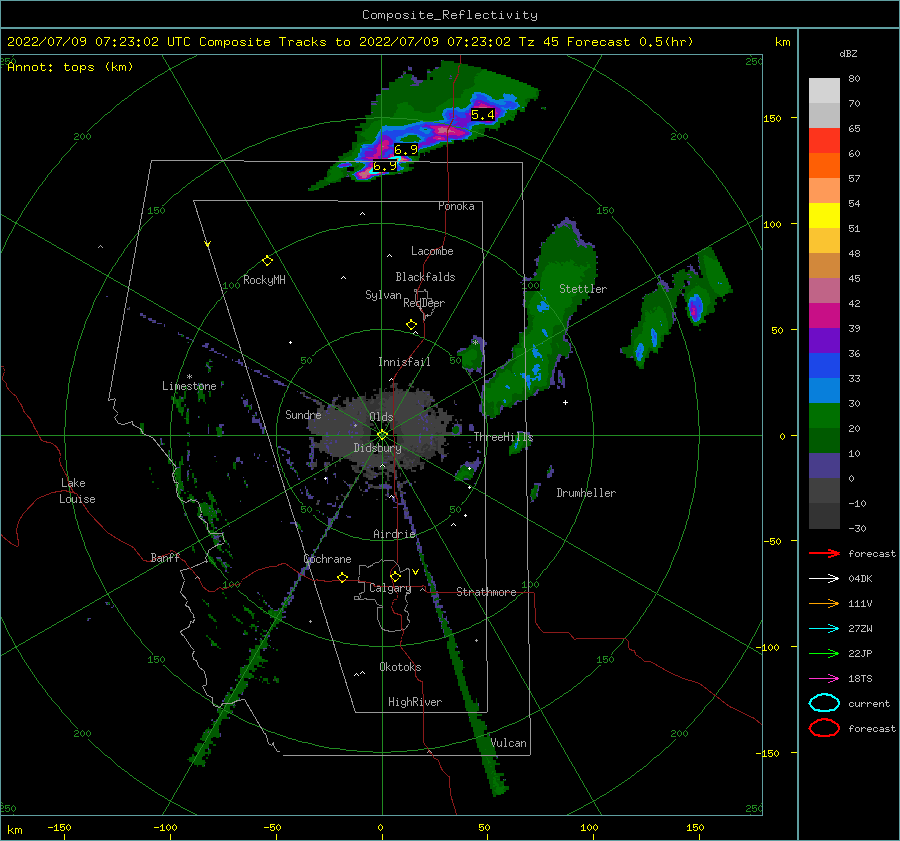Click the yellow diamond marker near RockyMH
Viewport: 900px width, 841px height.
tap(267, 261)
